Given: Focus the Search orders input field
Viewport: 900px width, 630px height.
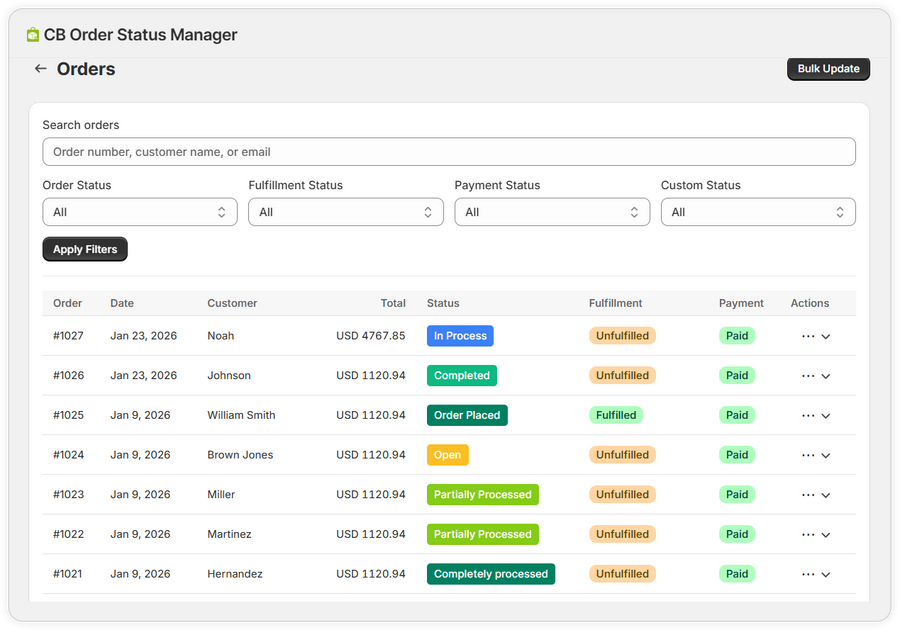Looking at the screenshot, I should pyautogui.click(x=449, y=151).
